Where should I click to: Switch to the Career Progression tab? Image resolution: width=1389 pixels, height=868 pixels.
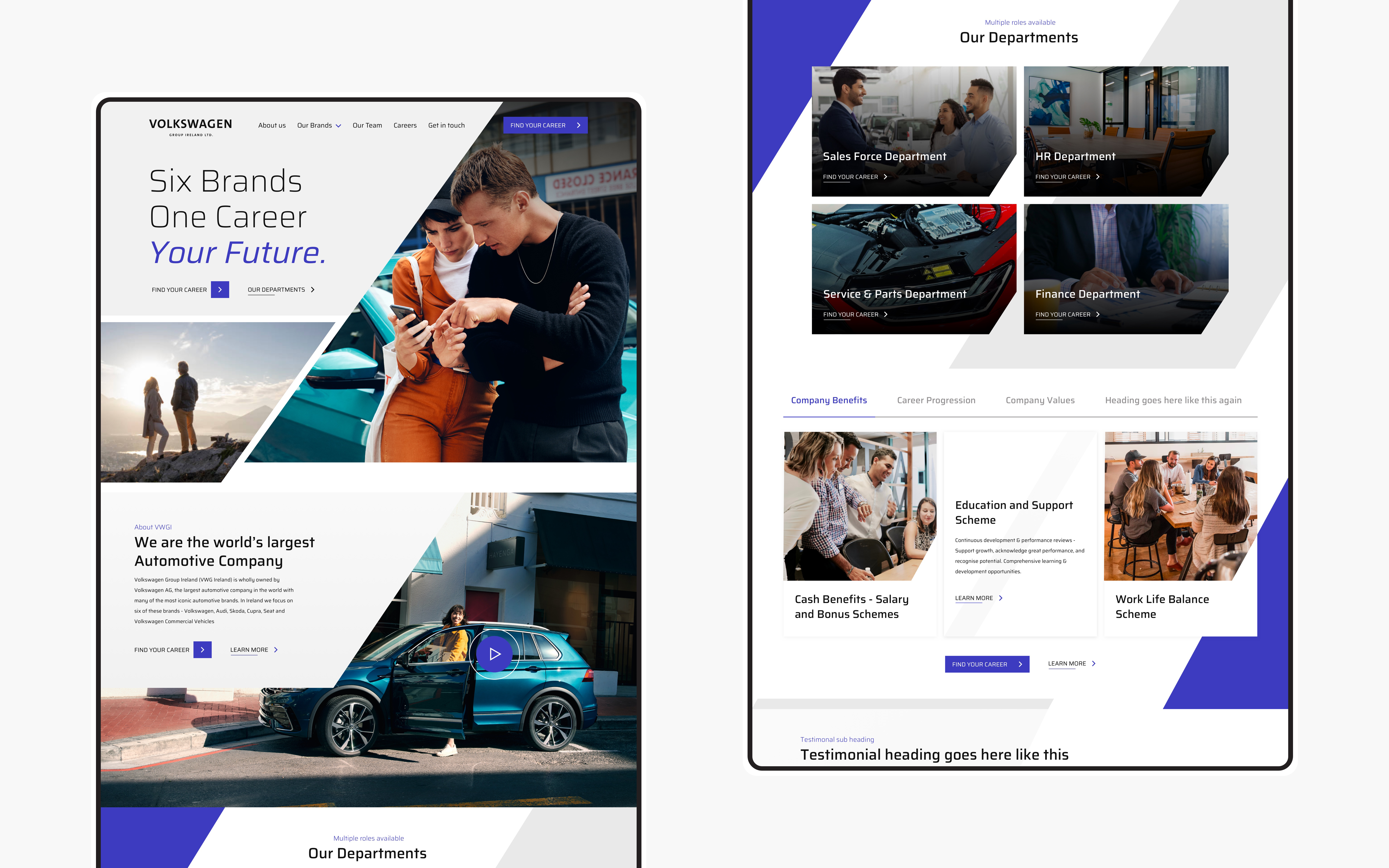pos(936,400)
